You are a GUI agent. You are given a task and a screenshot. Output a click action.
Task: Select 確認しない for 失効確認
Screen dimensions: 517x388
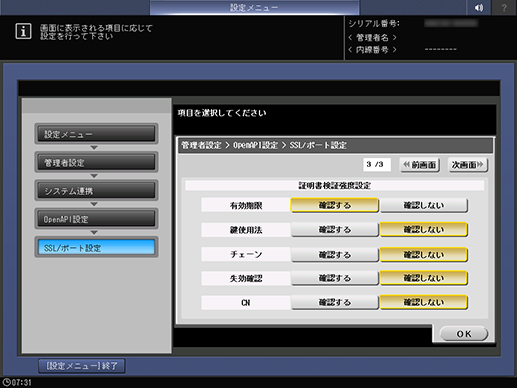pyautogui.click(x=424, y=278)
